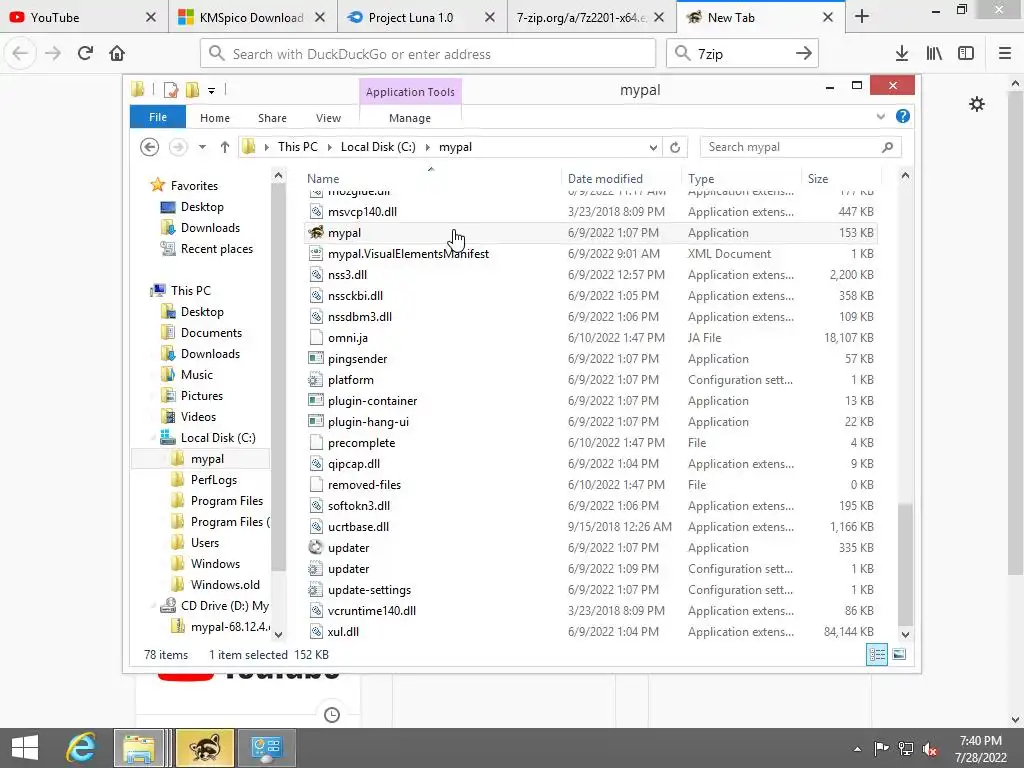
Task: Switch to KMSpico Download tab
Action: click(x=251, y=18)
